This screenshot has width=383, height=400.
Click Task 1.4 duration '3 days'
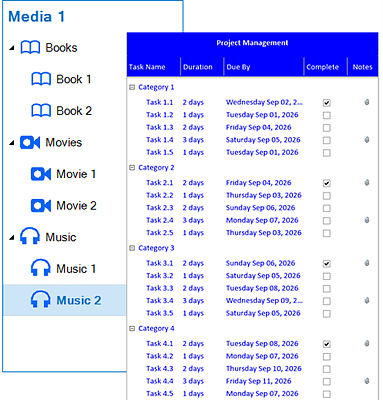(x=193, y=140)
